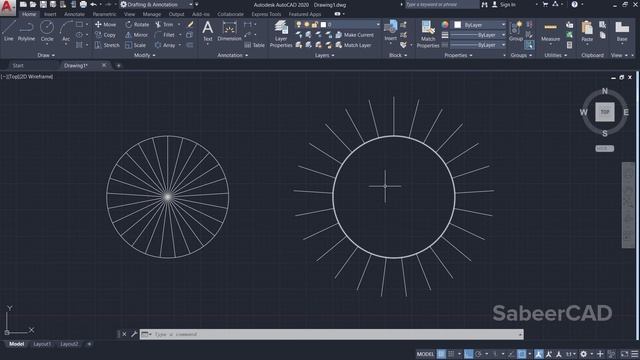Insert a Table
The height and width of the screenshot is (360, 640).
[x=254, y=45]
